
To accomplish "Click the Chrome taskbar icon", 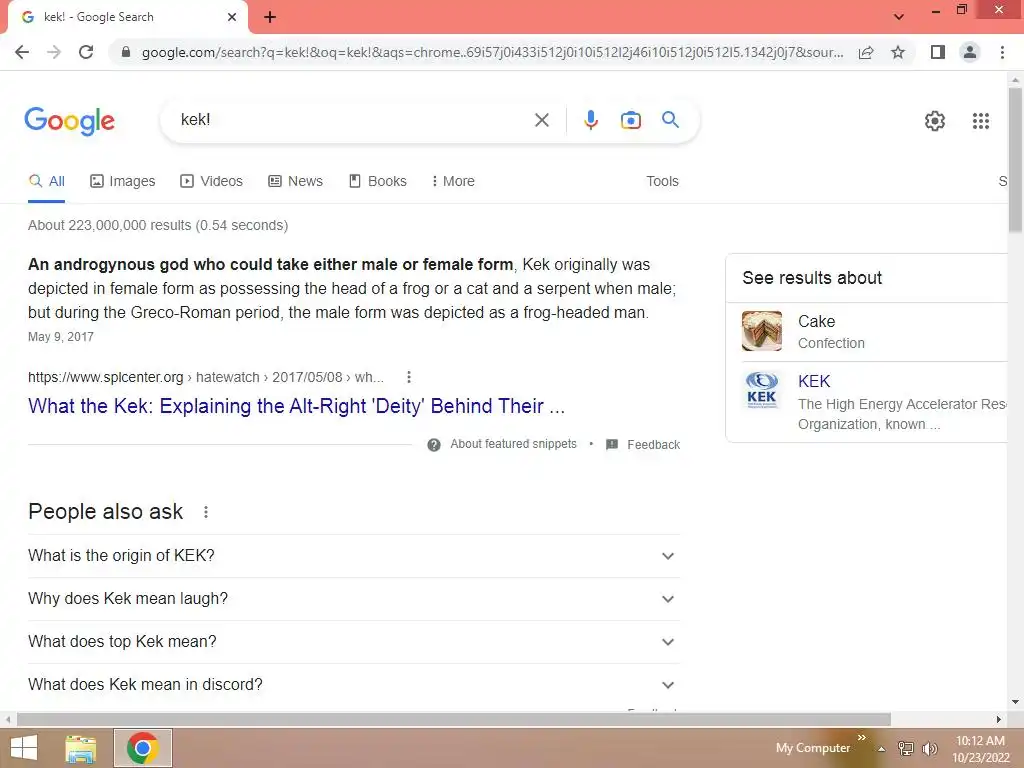I will pos(143,748).
